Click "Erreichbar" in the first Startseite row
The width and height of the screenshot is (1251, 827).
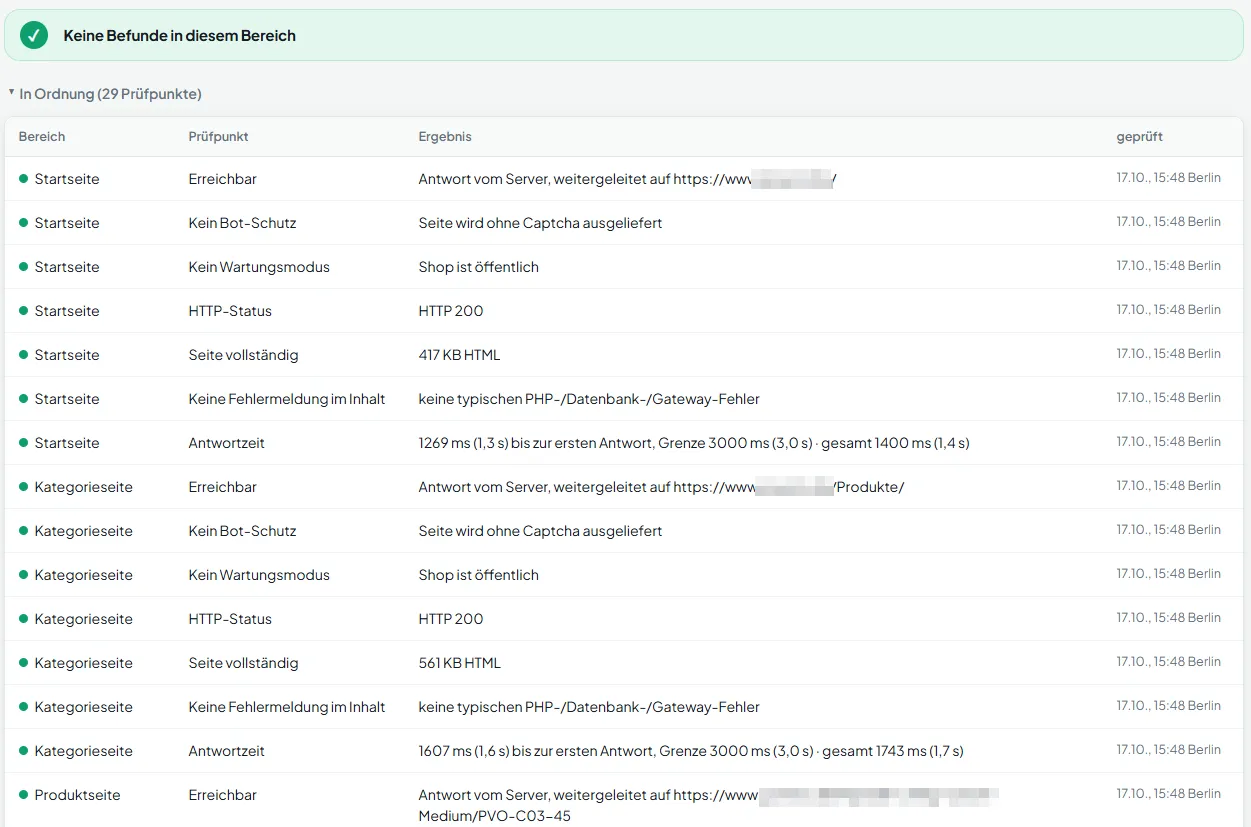coord(223,179)
